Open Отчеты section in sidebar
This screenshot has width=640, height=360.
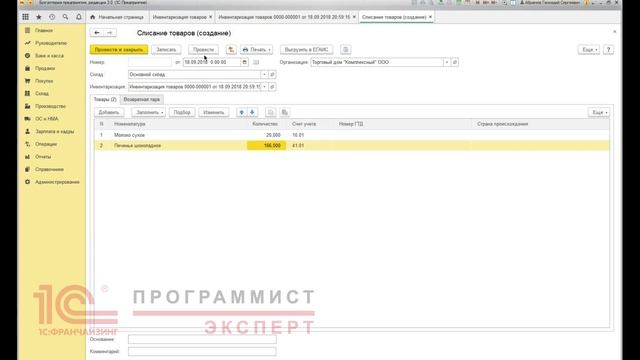click(x=43, y=157)
